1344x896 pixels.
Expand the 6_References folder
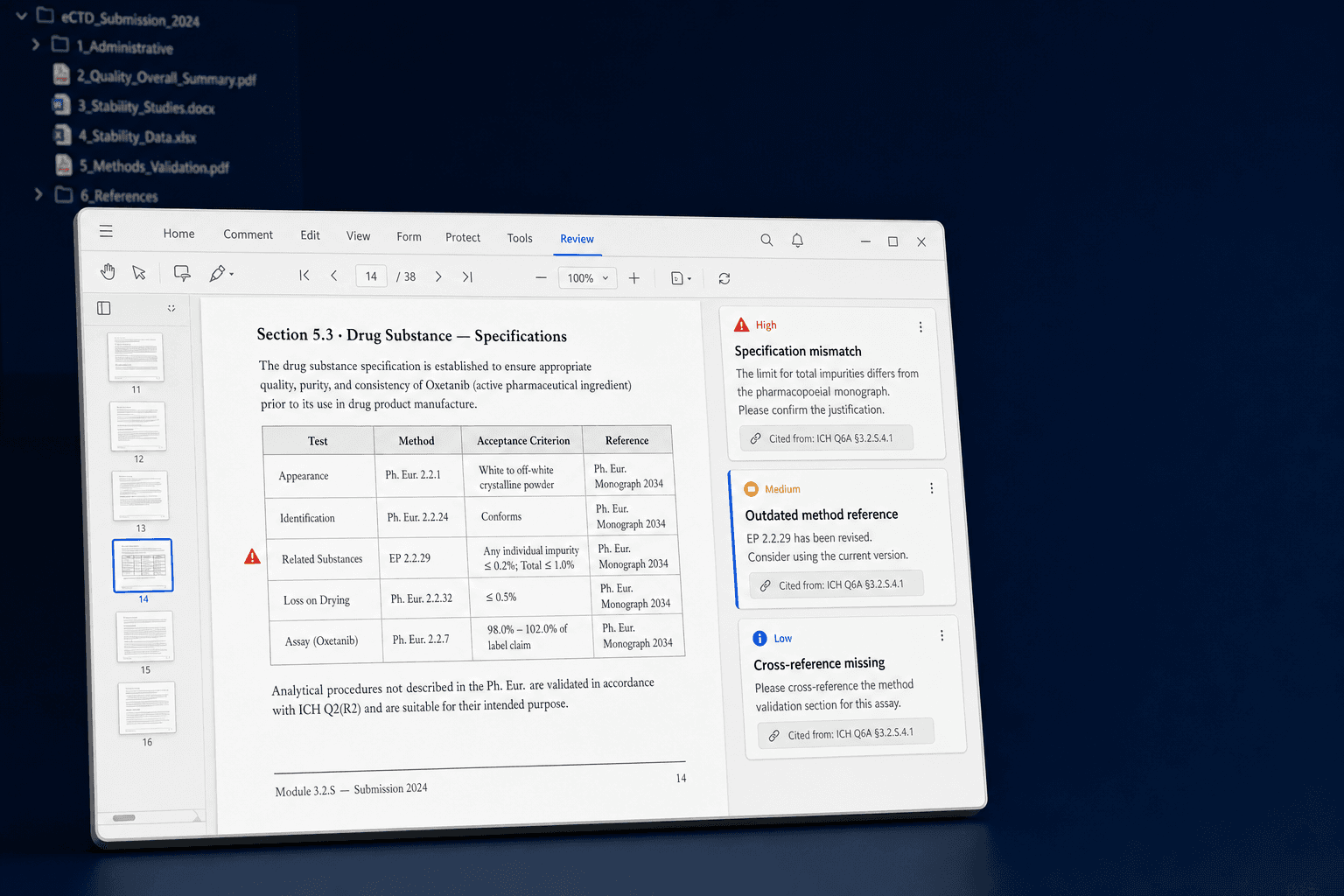[38, 194]
